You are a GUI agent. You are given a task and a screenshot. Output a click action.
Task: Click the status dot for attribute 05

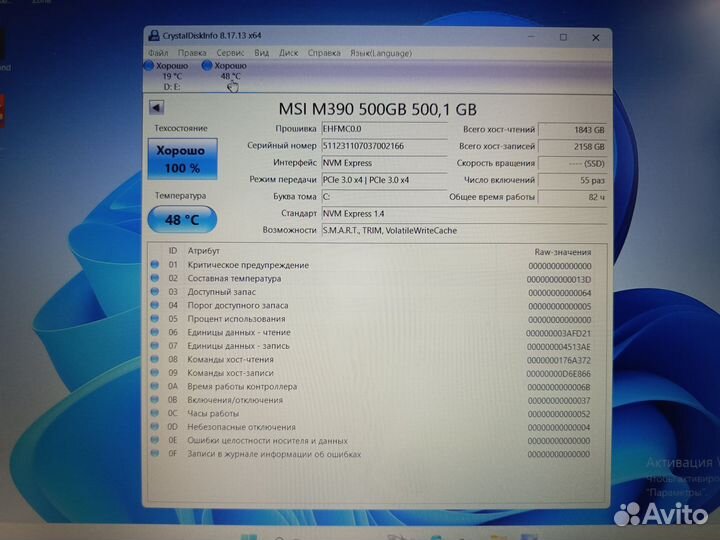pyautogui.click(x=155, y=318)
